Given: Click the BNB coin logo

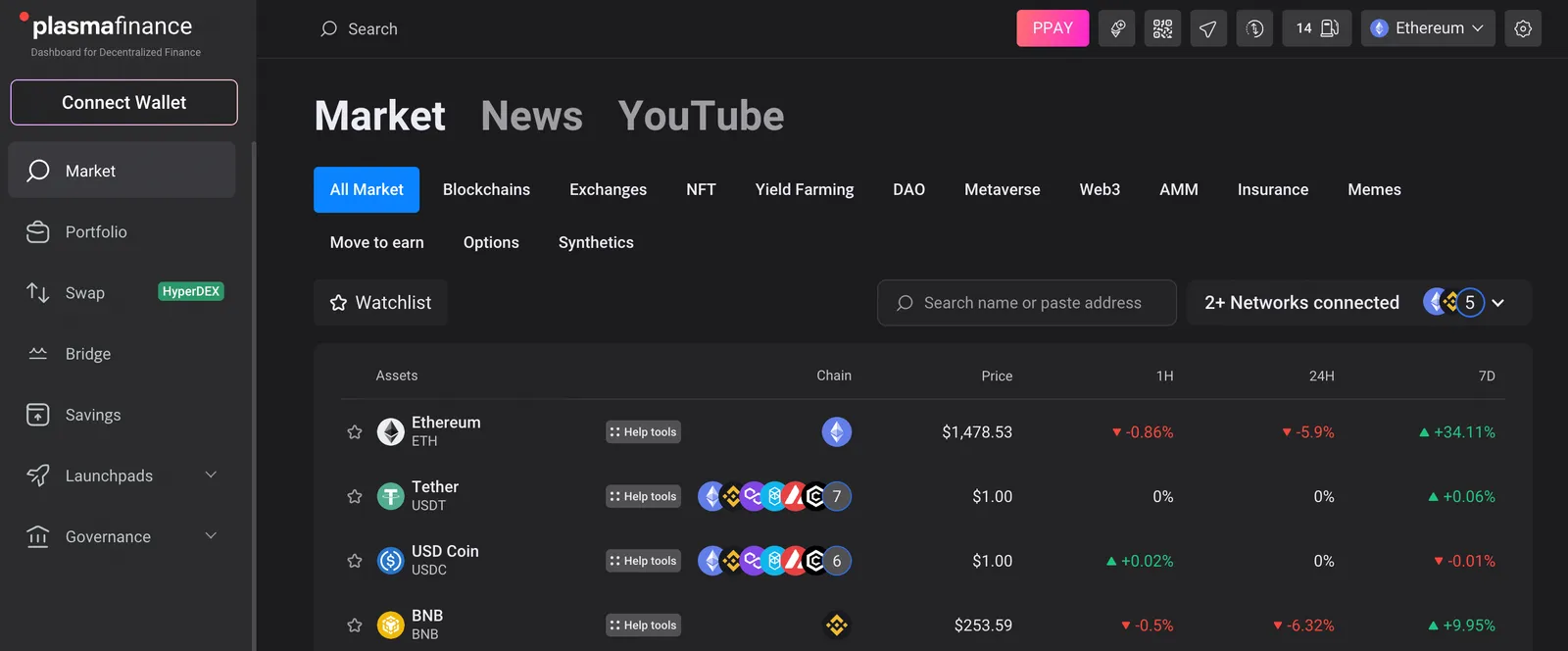Looking at the screenshot, I should [x=391, y=625].
